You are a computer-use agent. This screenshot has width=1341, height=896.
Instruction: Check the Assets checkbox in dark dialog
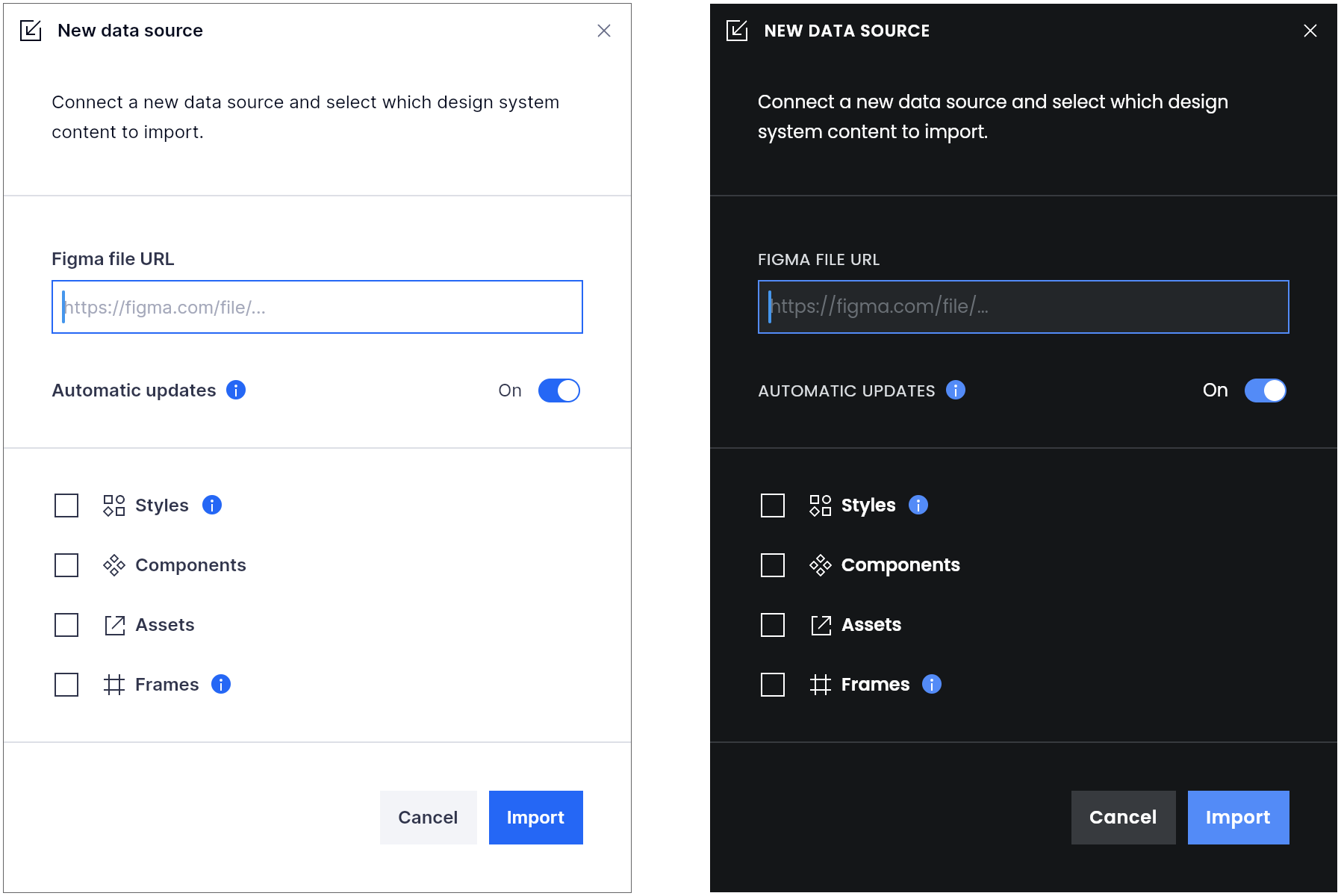[x=773, y=625]
